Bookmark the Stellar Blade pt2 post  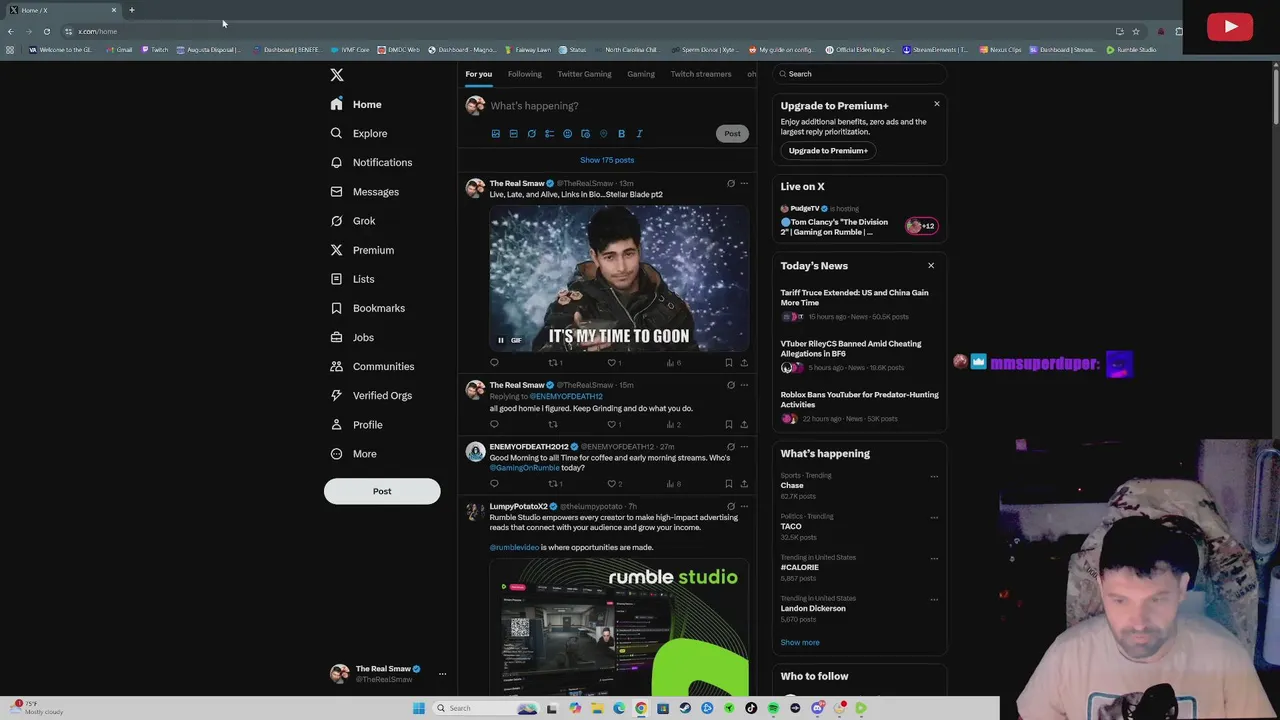(729, 363)
